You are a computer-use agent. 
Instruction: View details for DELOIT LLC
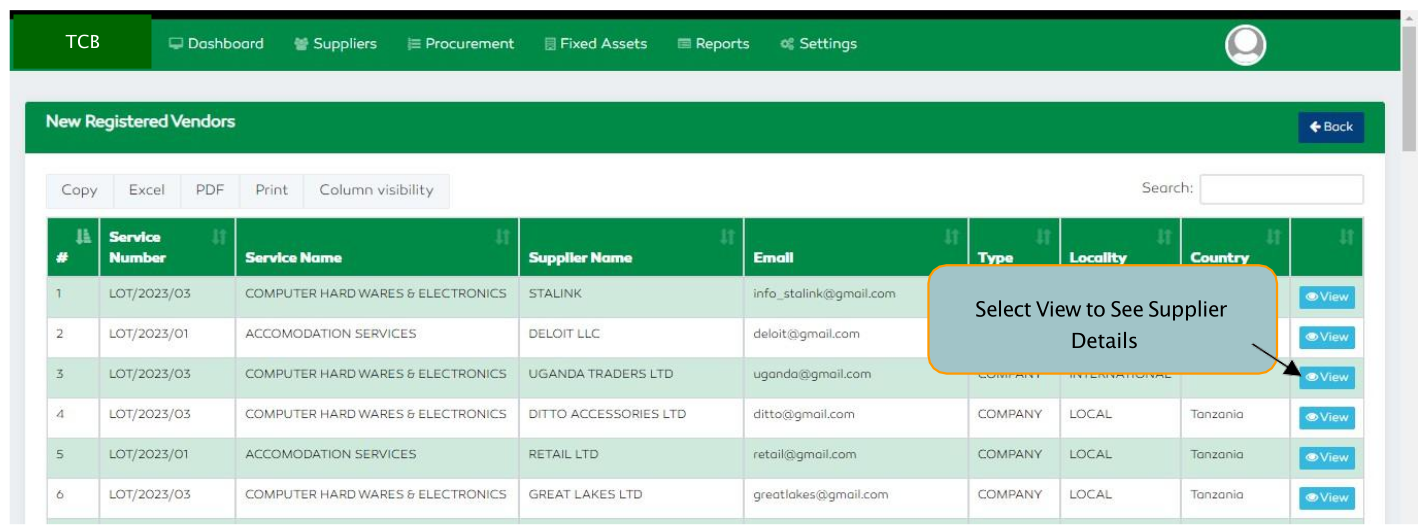pos(1327,337)
